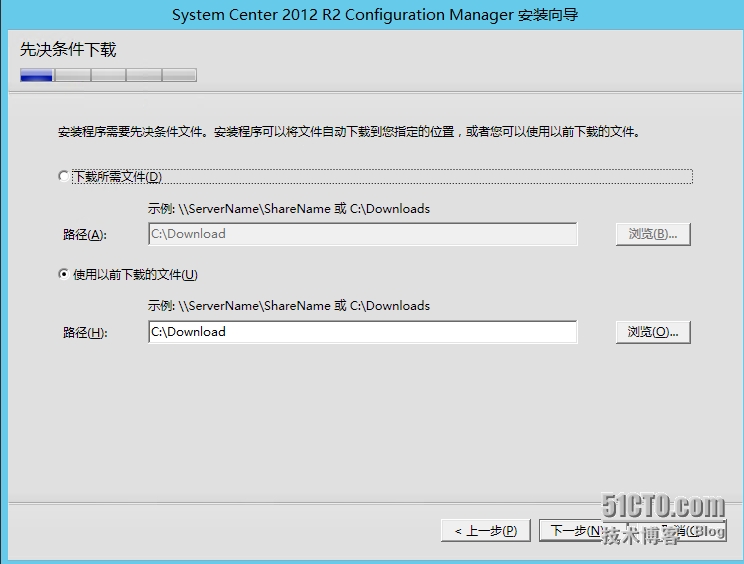Click the 路径(H): label

tap(85, 333)
